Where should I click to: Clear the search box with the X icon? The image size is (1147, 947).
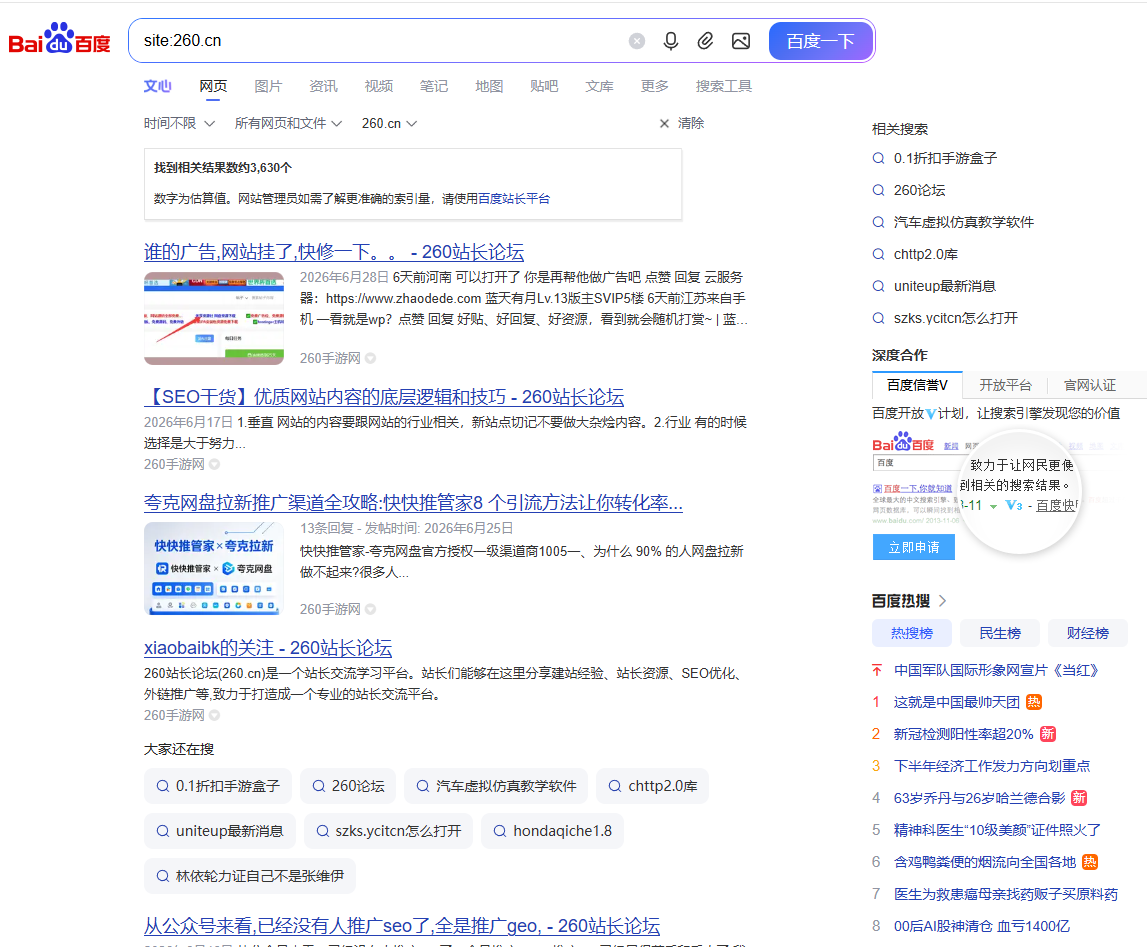tap(637, 41)
